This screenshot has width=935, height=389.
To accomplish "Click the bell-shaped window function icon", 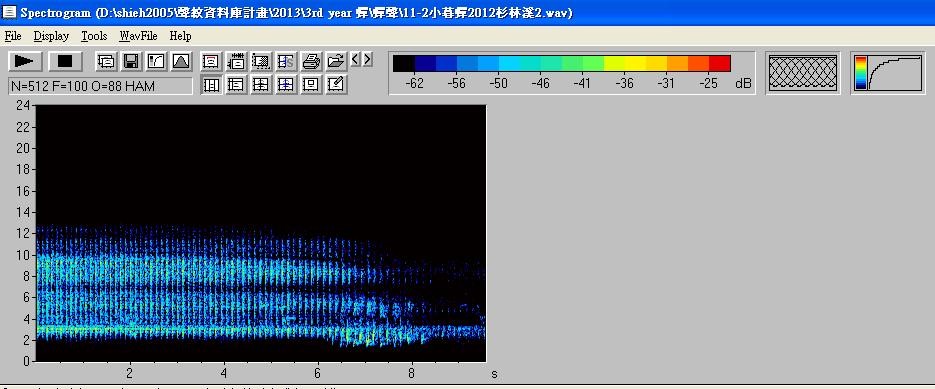I will pos(181,61).
